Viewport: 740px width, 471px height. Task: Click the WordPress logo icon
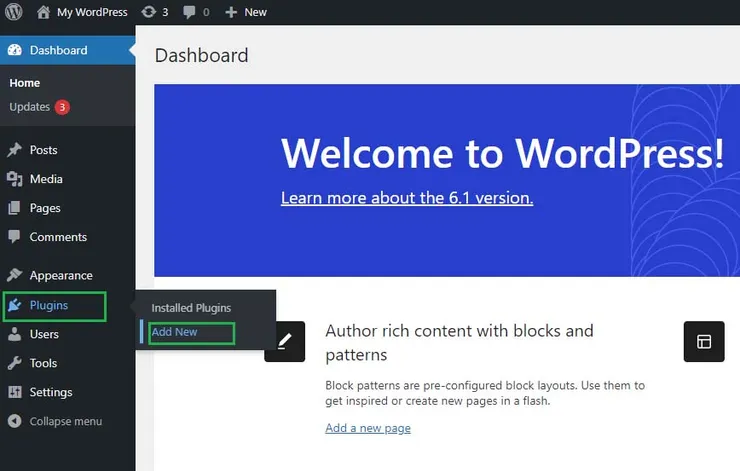(x=14, y=11)
